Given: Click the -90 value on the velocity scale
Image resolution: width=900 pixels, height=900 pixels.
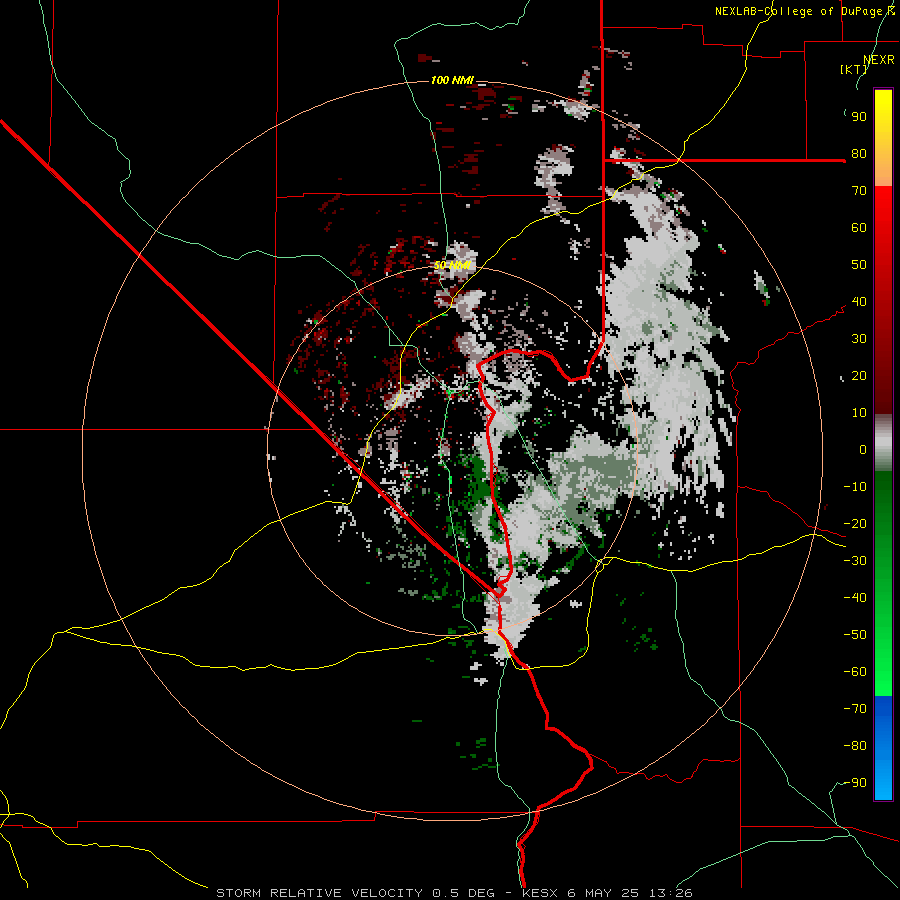Looking at the screenshot, I should click(x=855, y=783).
